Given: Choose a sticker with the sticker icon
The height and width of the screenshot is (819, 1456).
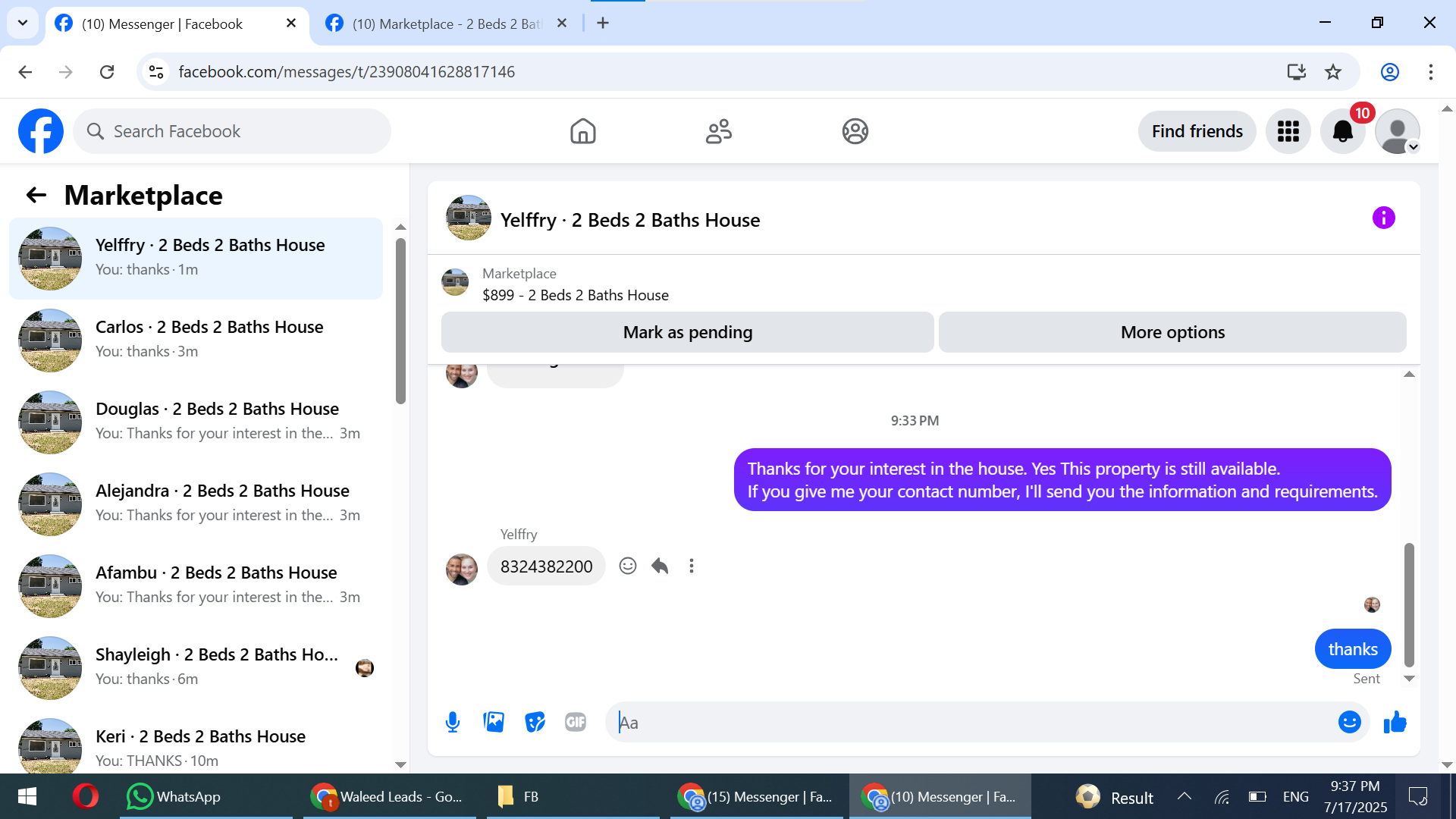Looking at the screenshot, I should coord(535,722).
